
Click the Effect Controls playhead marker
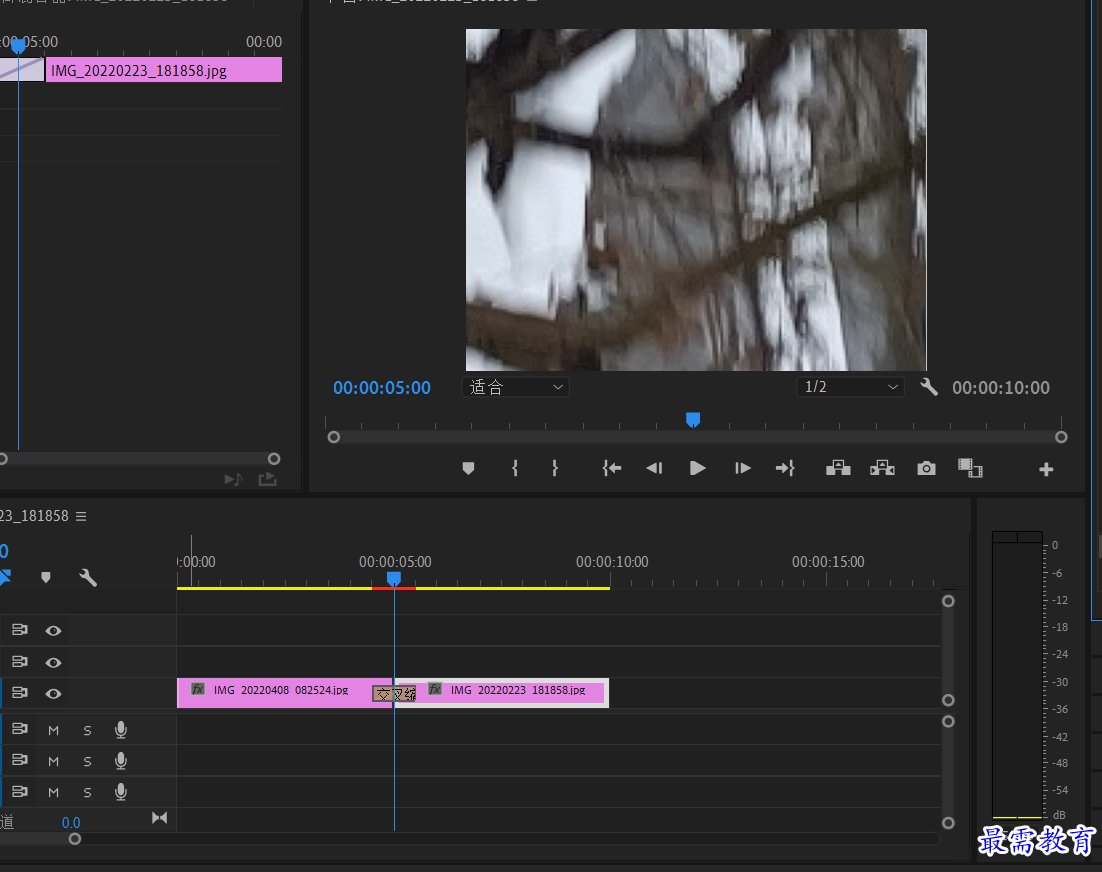[18, 46]
